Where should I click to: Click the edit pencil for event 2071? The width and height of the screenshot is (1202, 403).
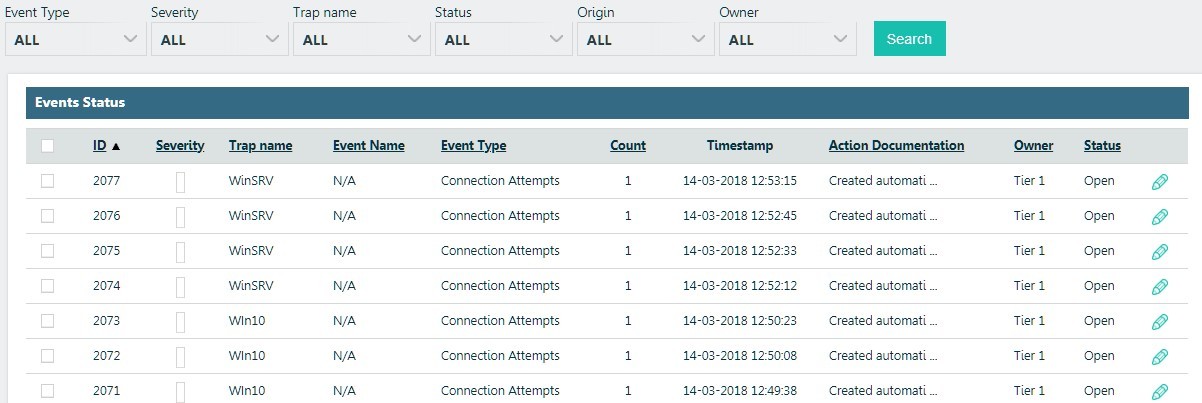pos(1159,391)
